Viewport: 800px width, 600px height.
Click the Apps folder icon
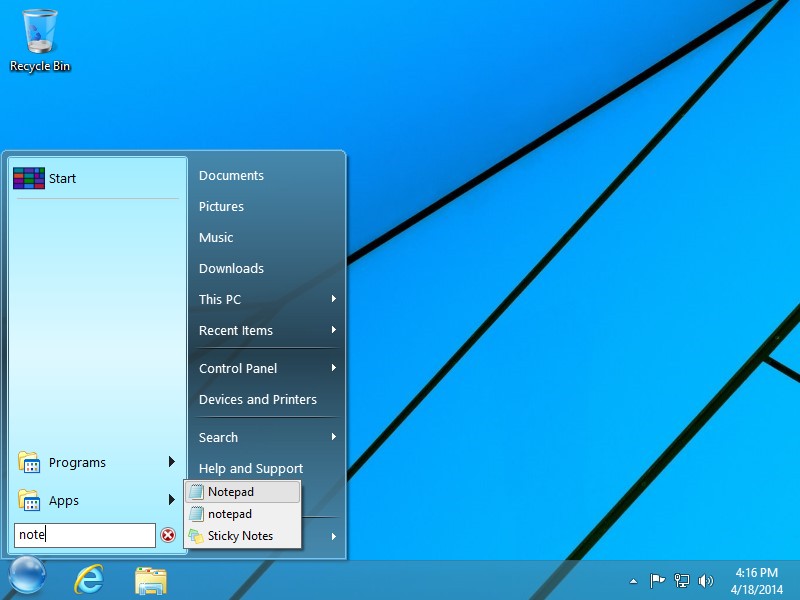click(29, 500)
